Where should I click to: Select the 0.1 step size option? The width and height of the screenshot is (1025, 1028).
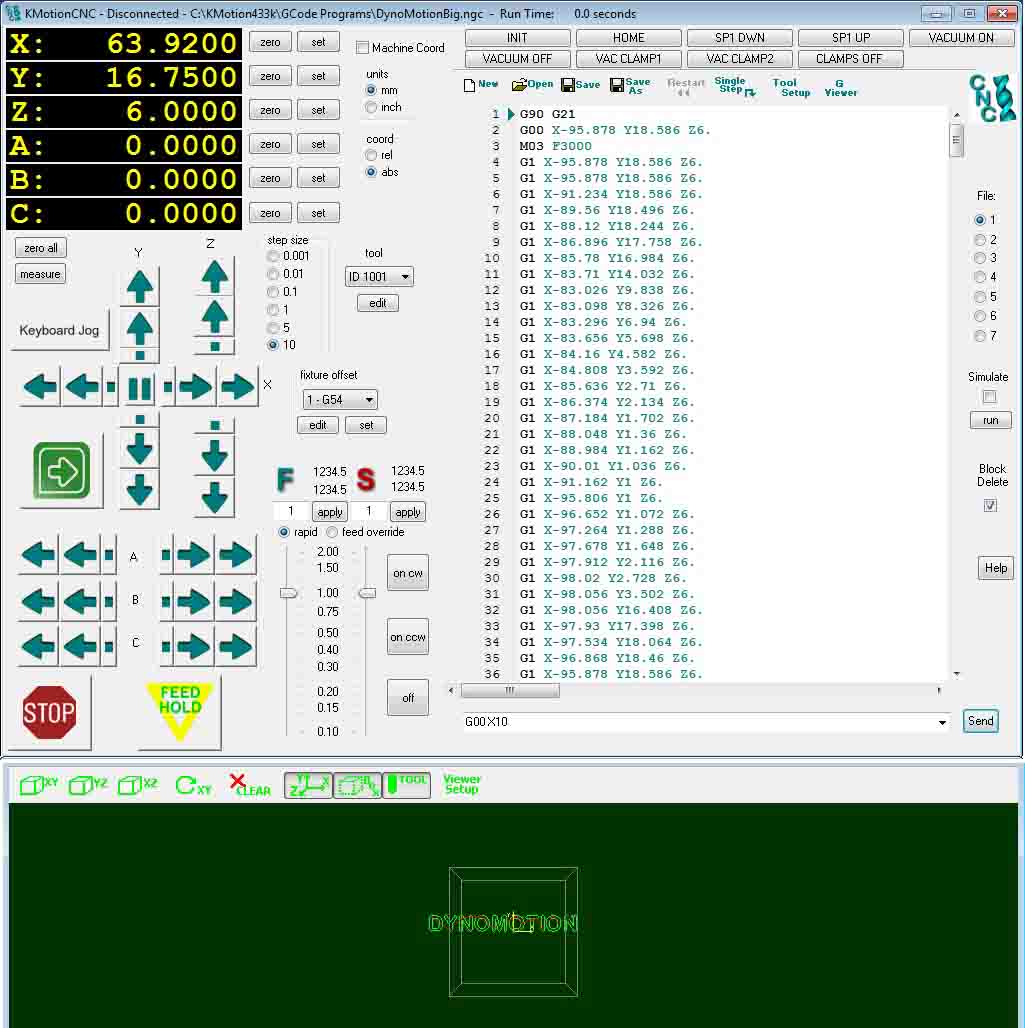coord(274,292)
